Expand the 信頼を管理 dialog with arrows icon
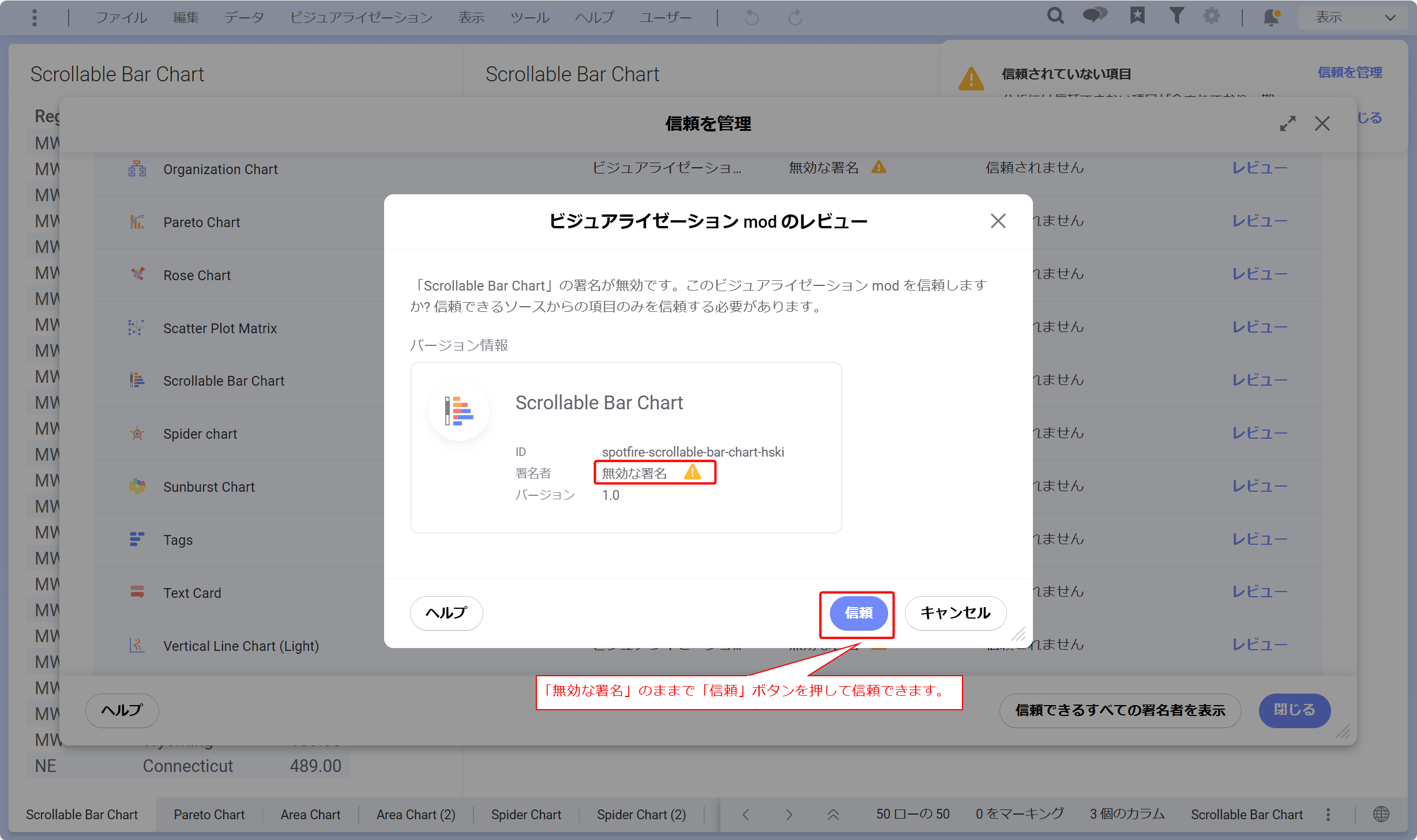Viewport: 1417px width, 840px height. [x=1287, y=123]
